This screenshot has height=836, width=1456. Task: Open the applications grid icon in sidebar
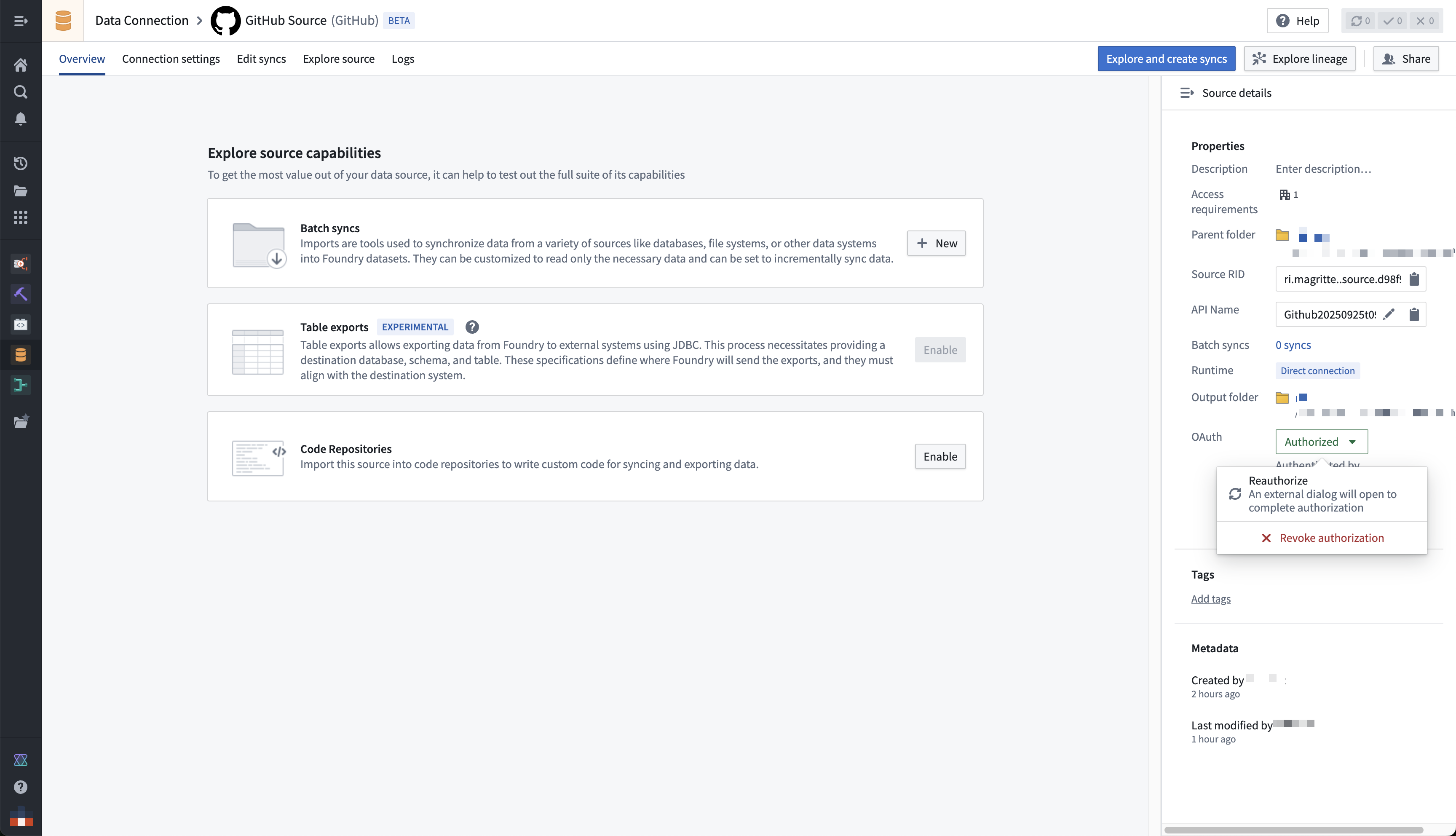tap(21, 217)
